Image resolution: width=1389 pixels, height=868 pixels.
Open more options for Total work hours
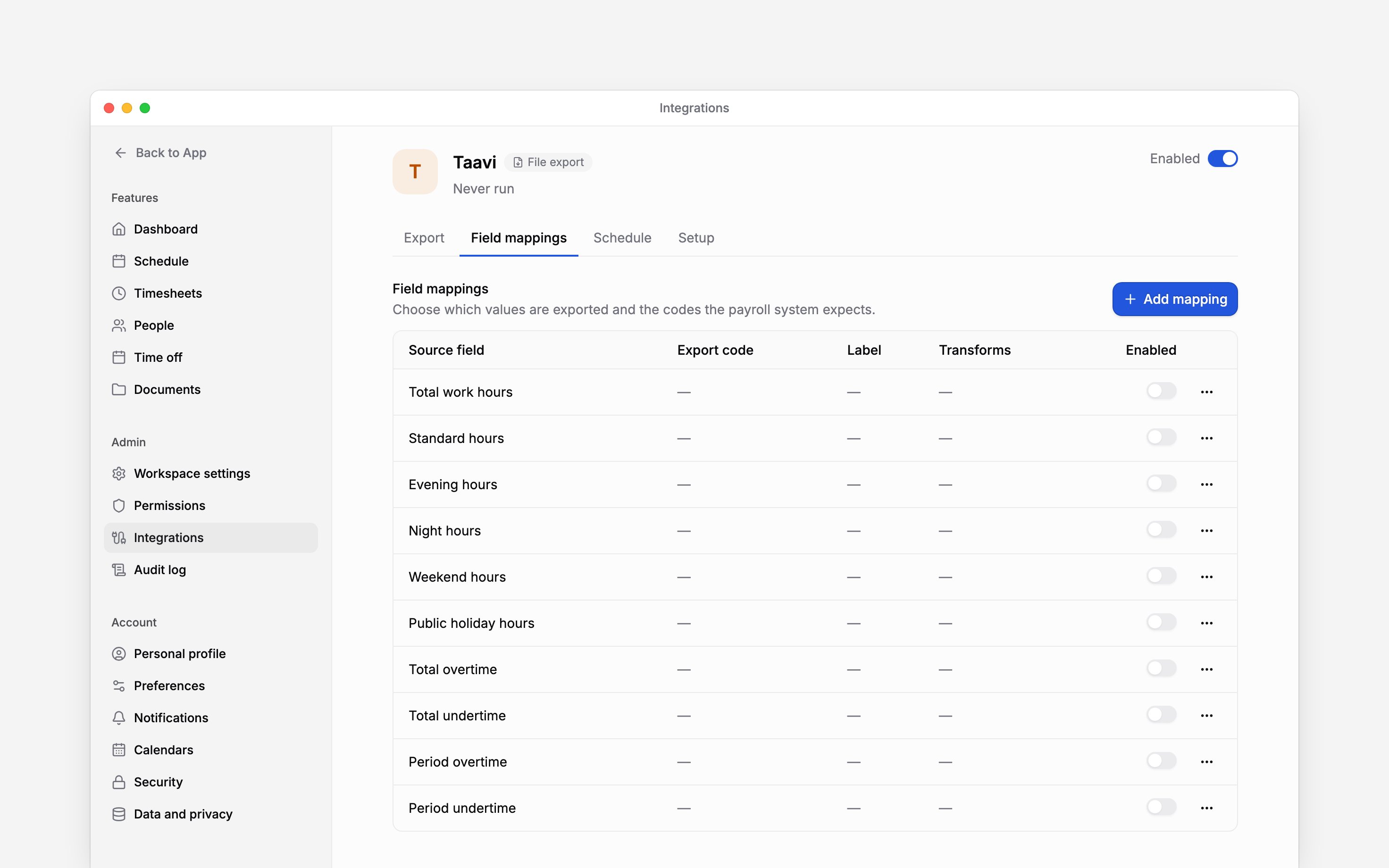[1206, 392]
